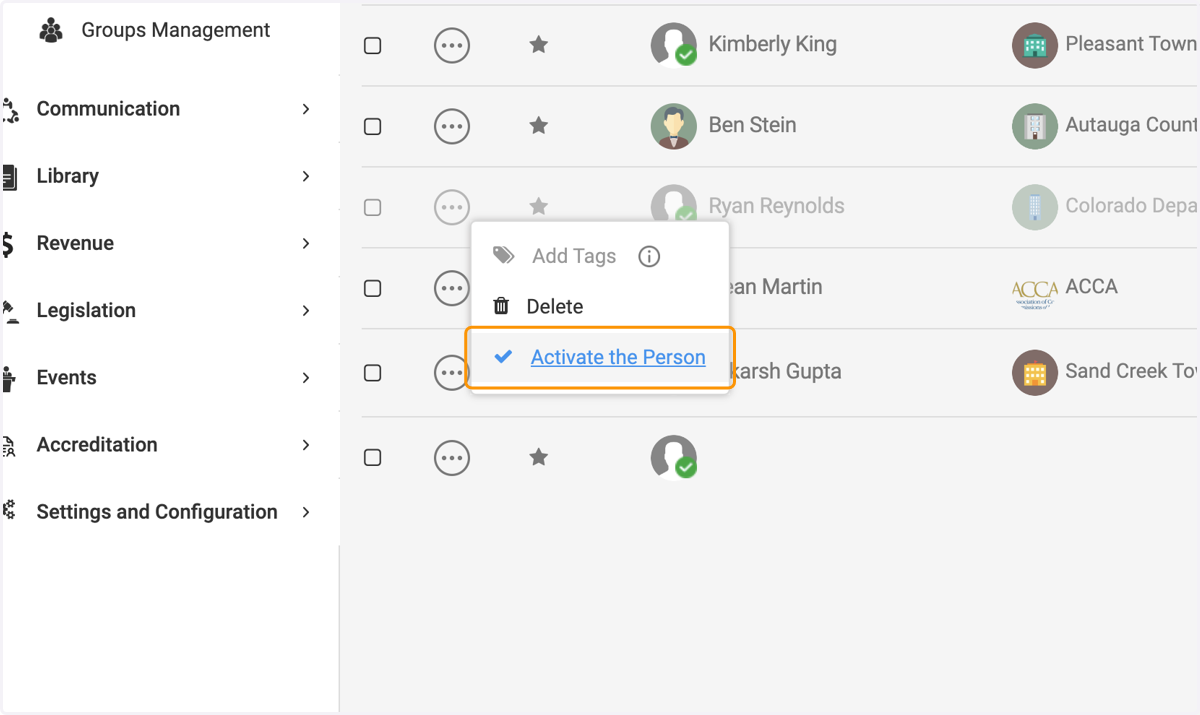
Task: Click the Events podium icon
Action: (9, 379)
